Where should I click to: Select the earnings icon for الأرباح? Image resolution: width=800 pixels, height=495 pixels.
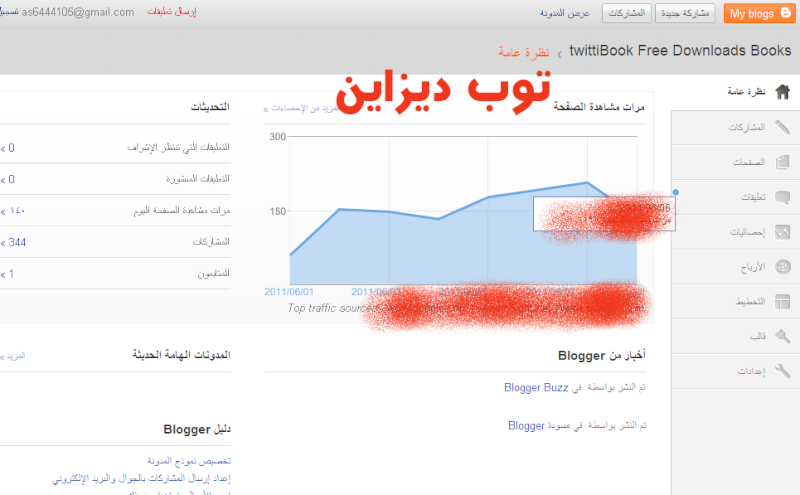click(x=782, y=266)
